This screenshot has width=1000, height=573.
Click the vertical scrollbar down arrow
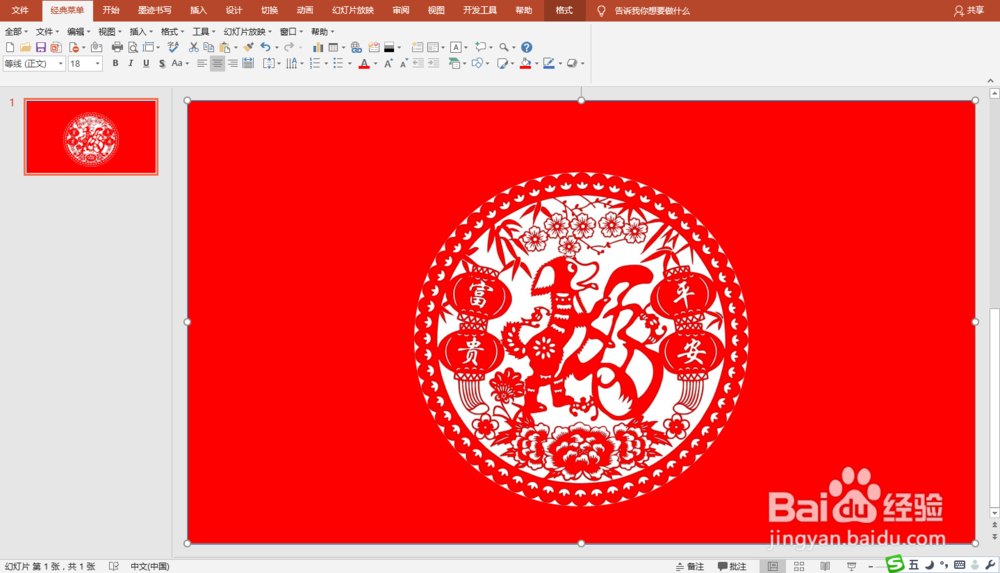tap(994, 514)
